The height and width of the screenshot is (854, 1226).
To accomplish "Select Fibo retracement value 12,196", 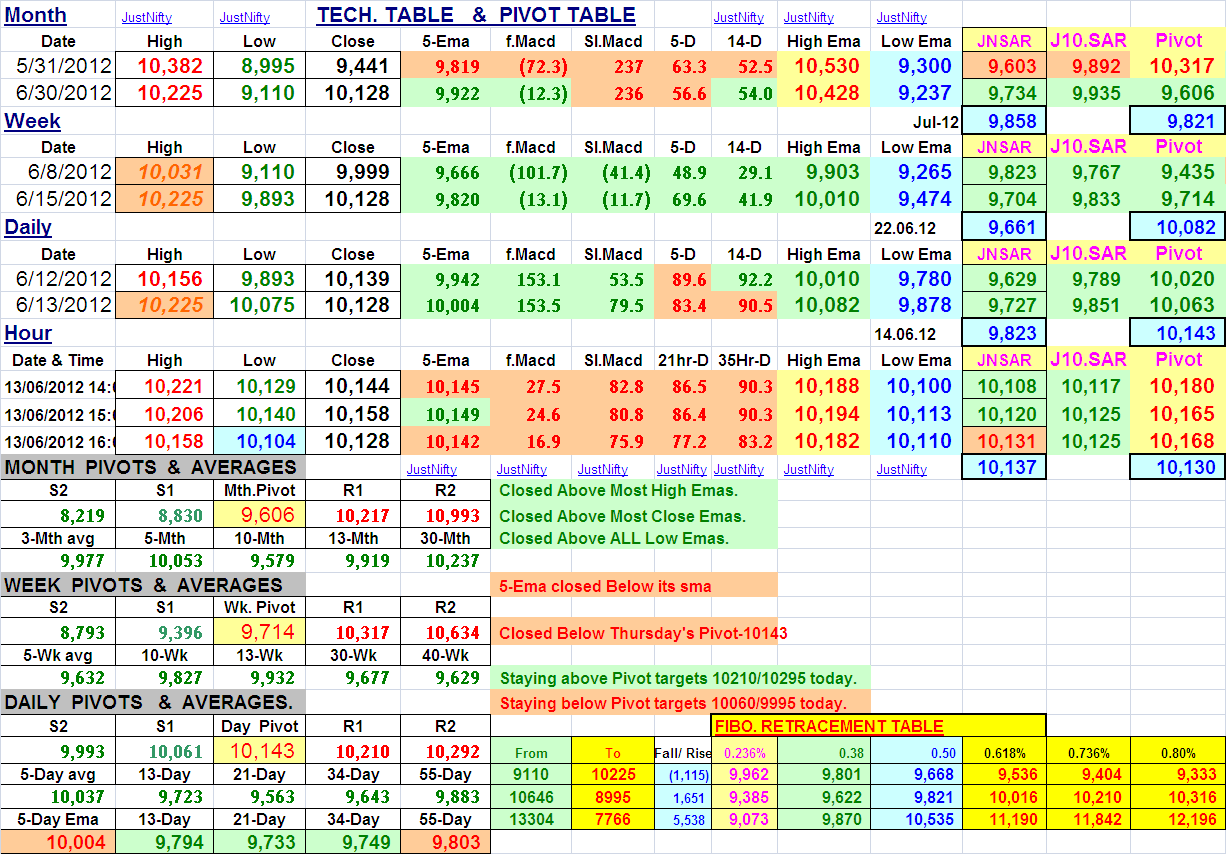I will (1178, 819).
